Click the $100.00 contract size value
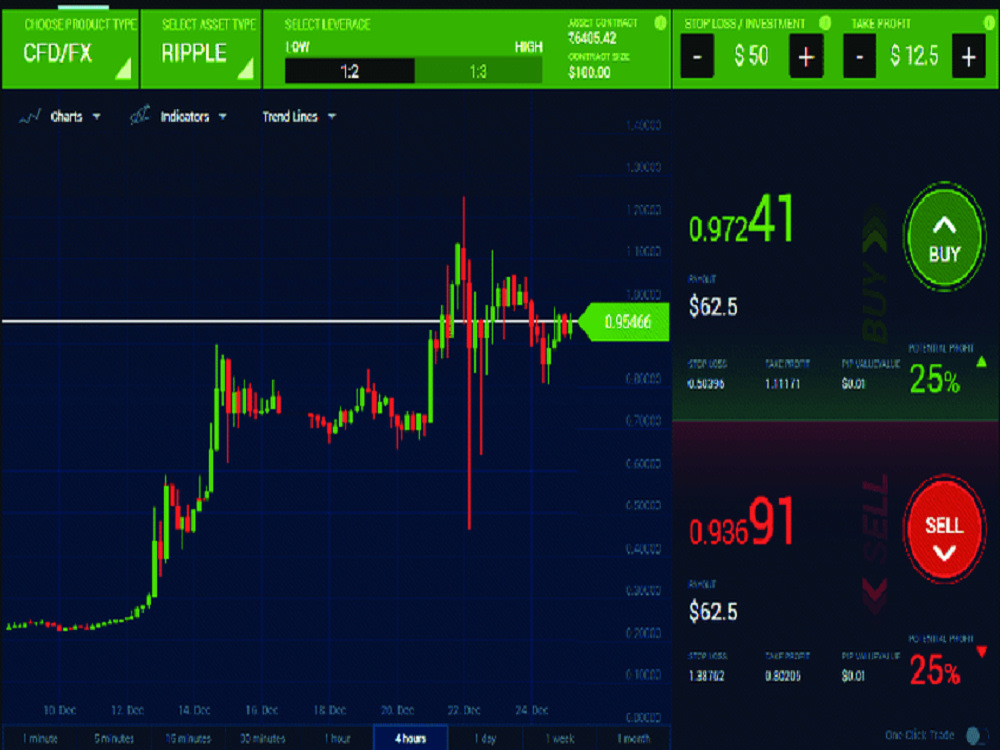Screen dimensions: 1000x750 tap(589, 73)
